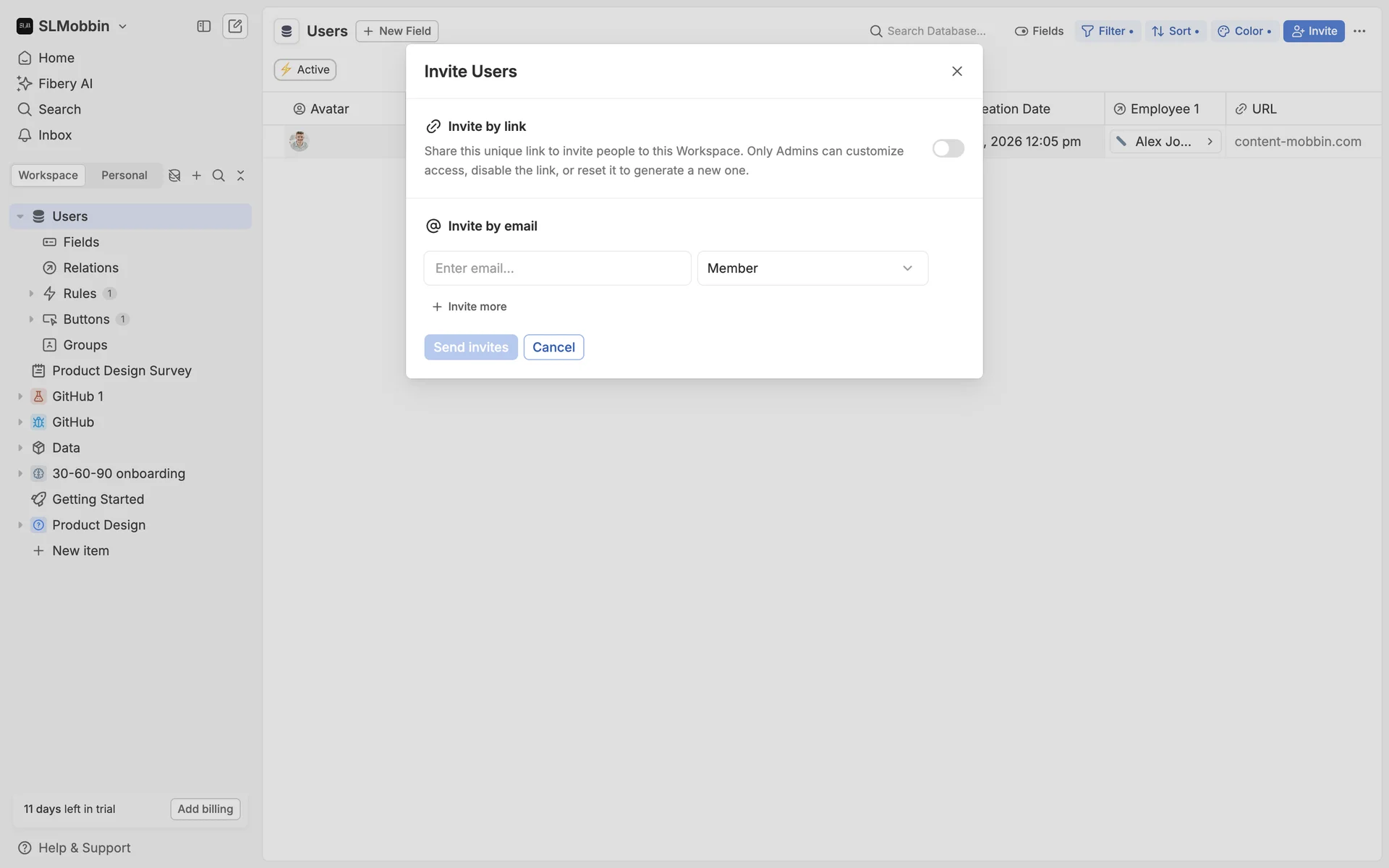Image resolution: width=1389 pixels, height=868 pixels.
Task: Expand the GitHub 1 space
Action: point(20,396)
